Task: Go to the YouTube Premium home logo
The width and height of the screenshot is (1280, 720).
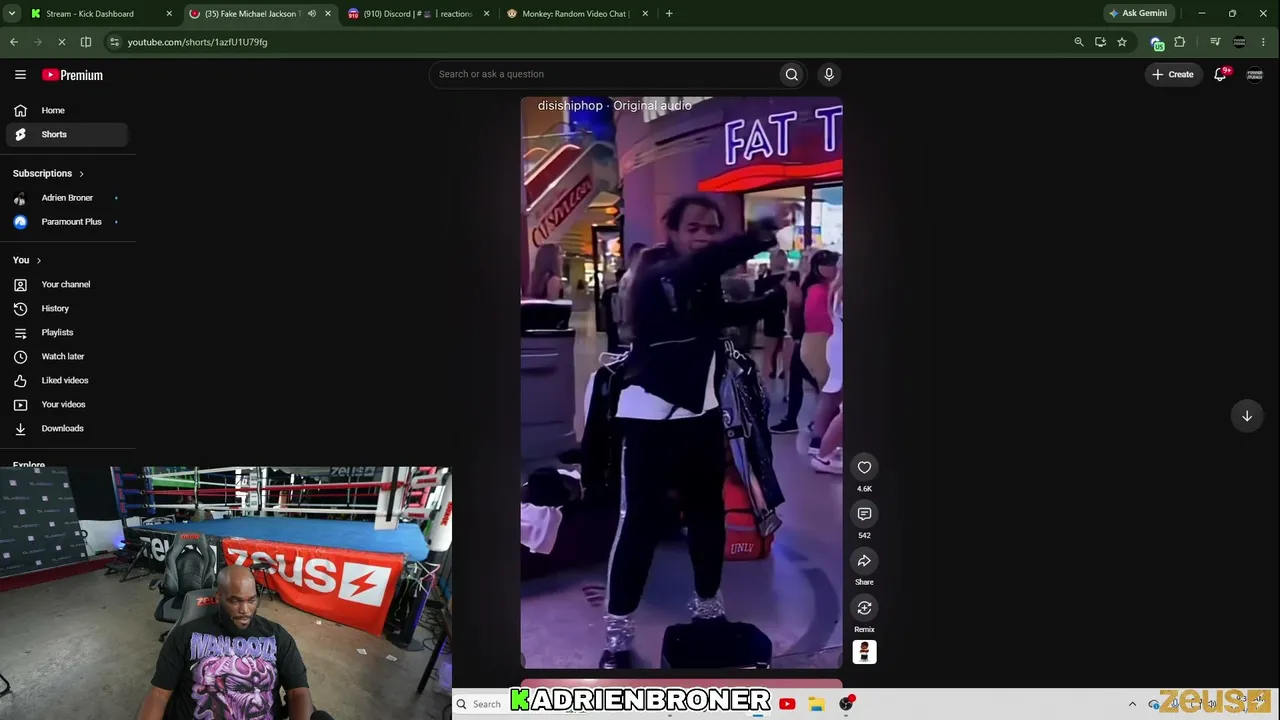Action: (x=72, y=75)
